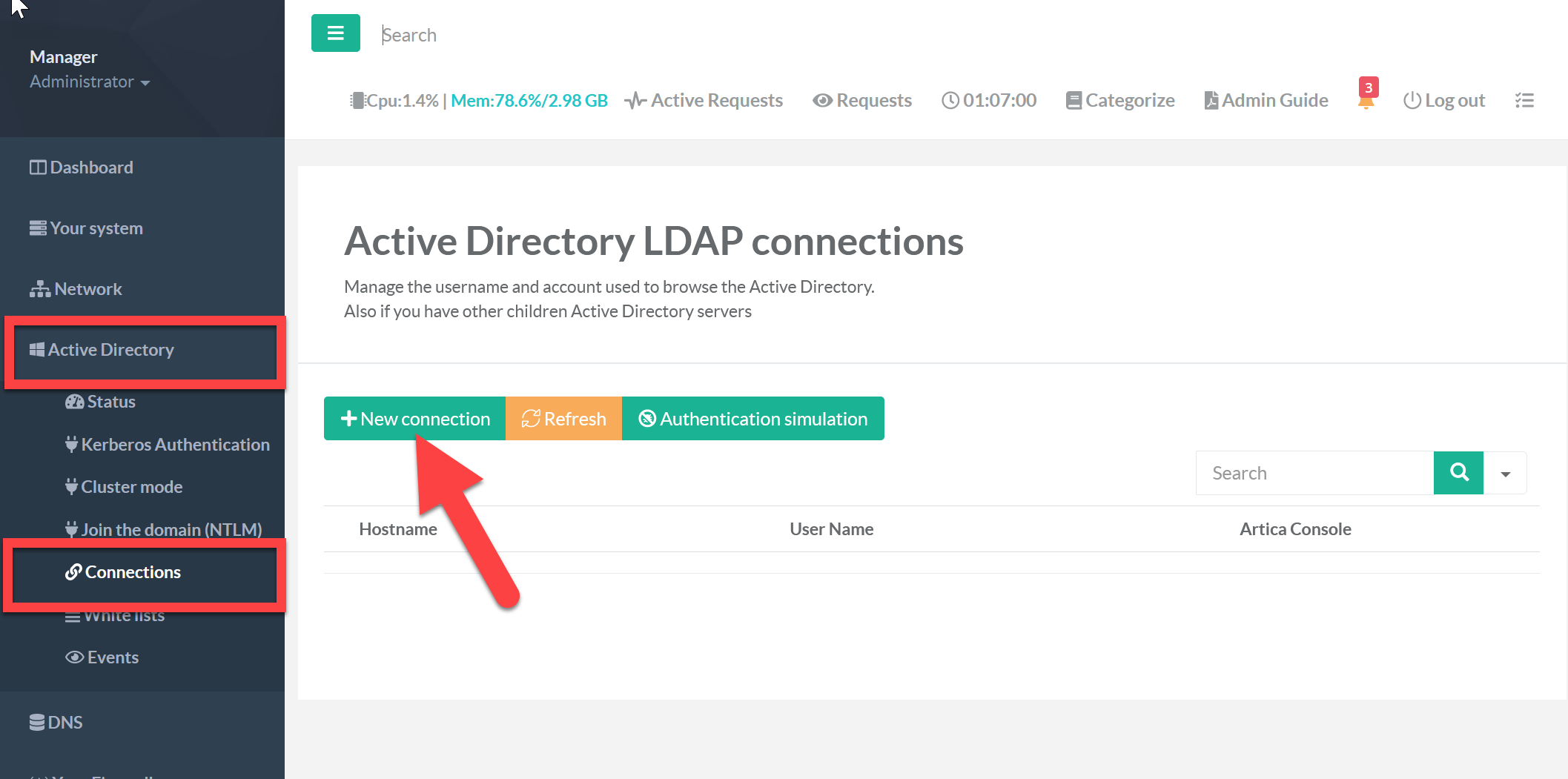Click the green table search magnifier button

pos(1458,473)
